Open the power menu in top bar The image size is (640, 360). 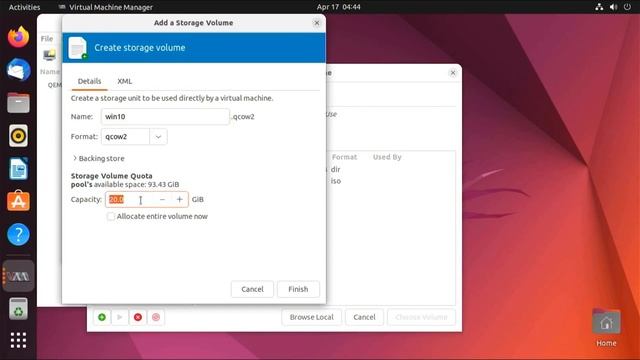627,7
